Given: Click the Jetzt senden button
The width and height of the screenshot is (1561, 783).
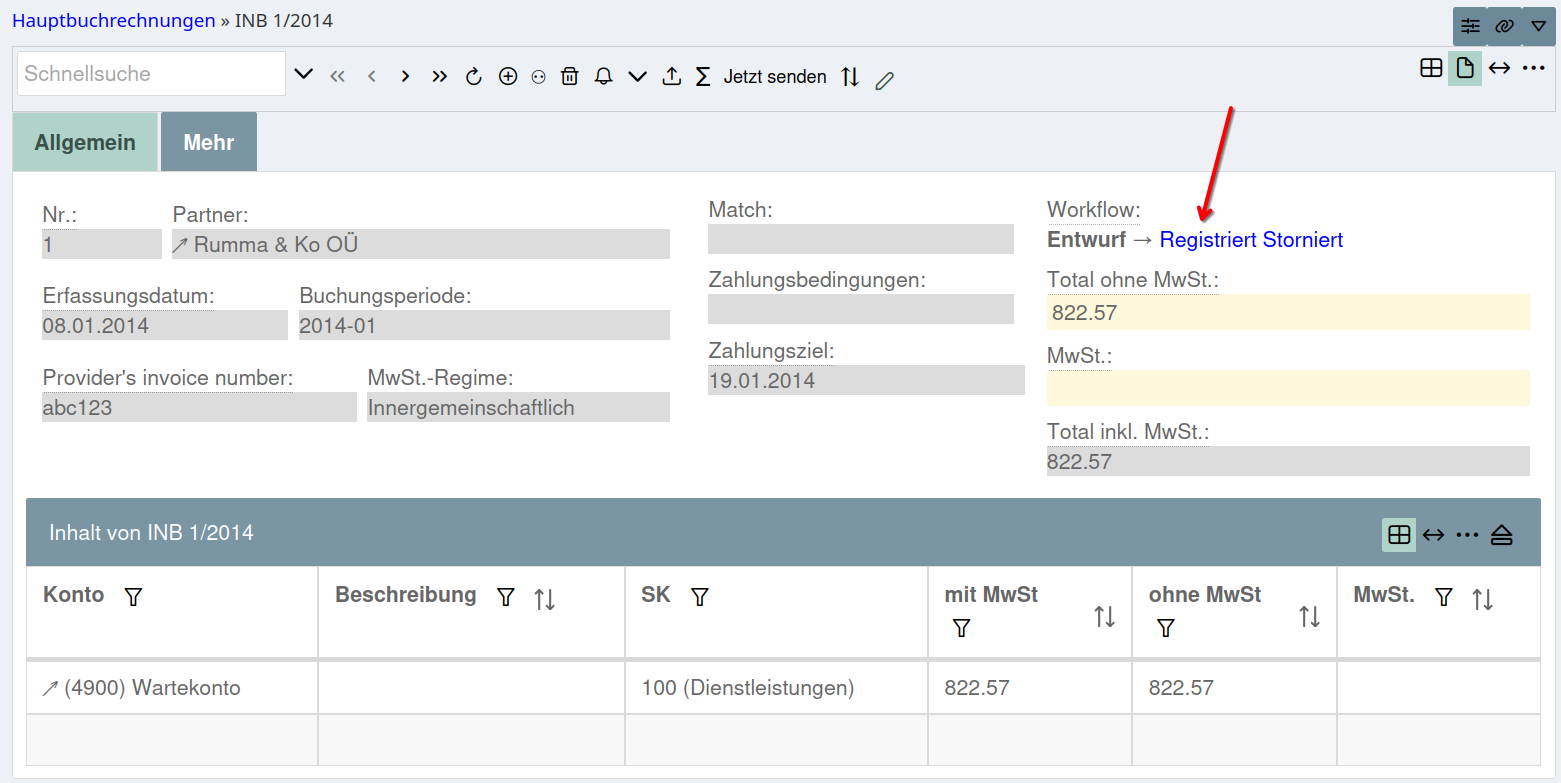Looking at the screenshot, I should pyautogui.click(x=775, y=76).
